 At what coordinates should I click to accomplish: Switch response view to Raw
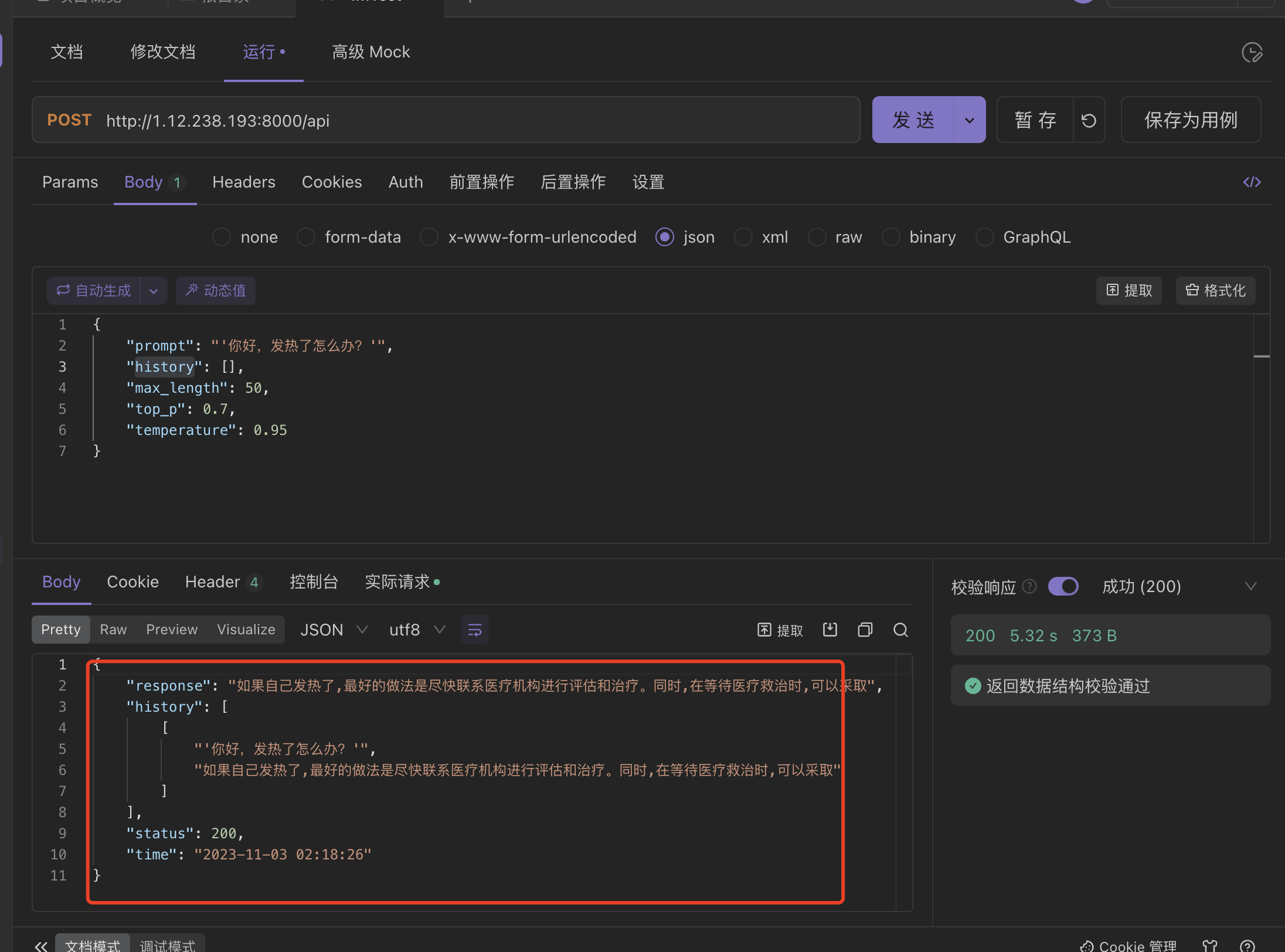[x=113, y=630]
